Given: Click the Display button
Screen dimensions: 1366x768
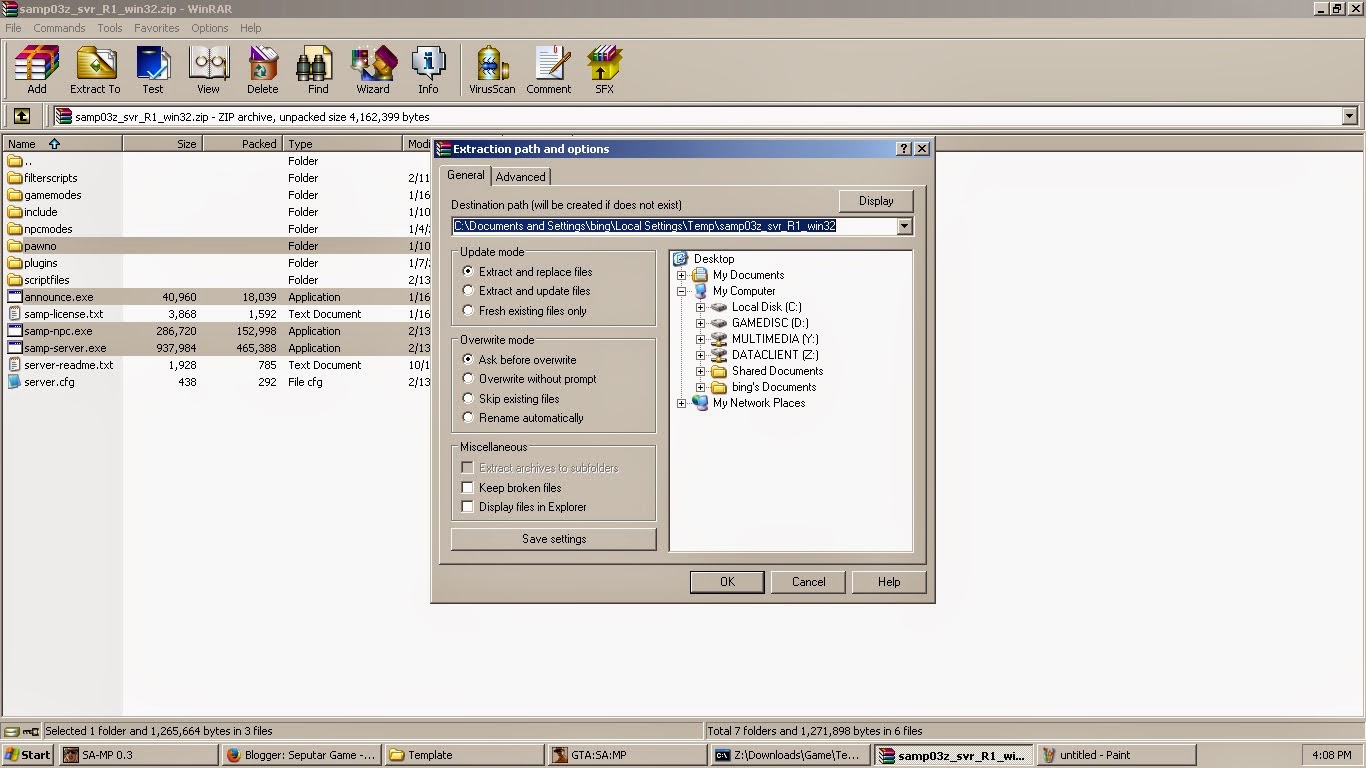Looking at the screenshot, I should pos(876,201).
